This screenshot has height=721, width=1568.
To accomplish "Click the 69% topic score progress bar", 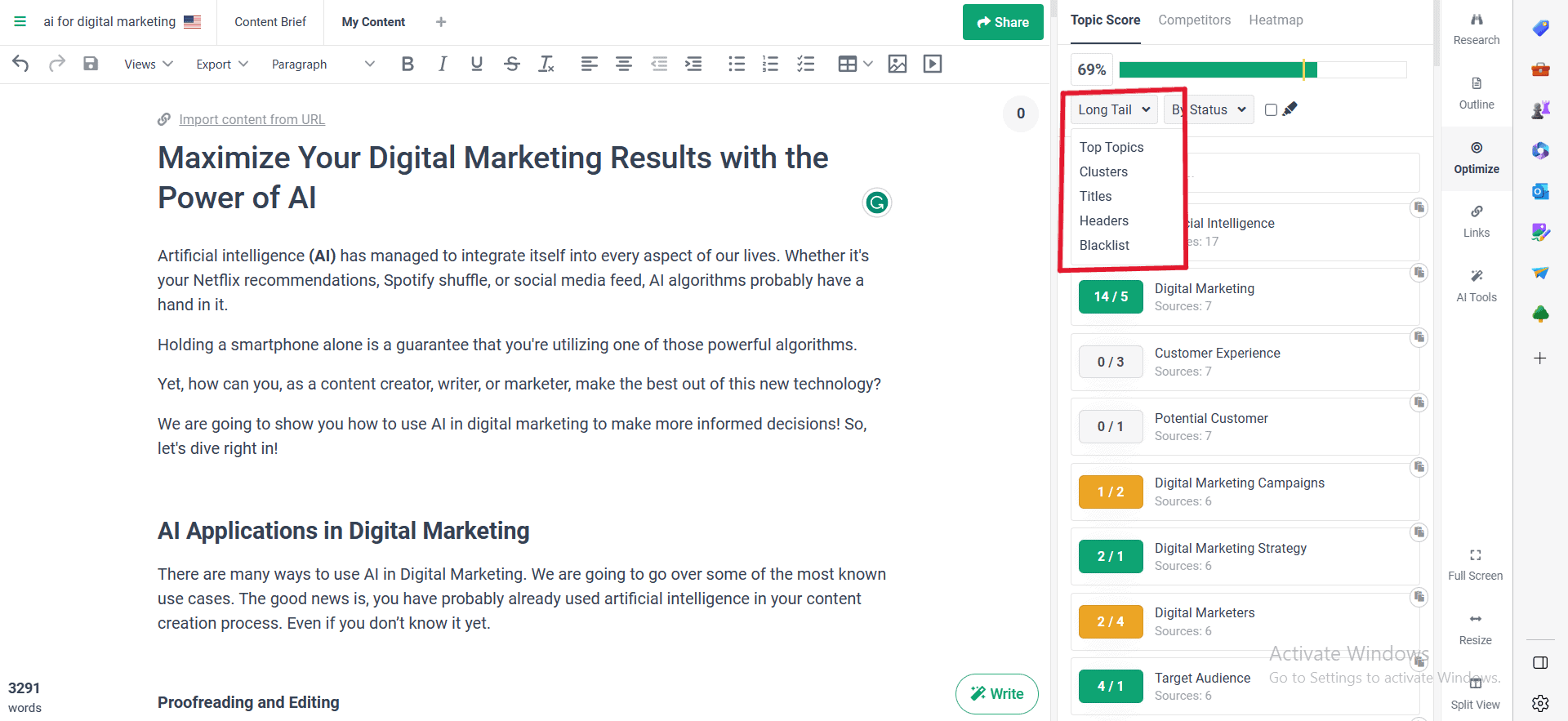I will 1263,69.
